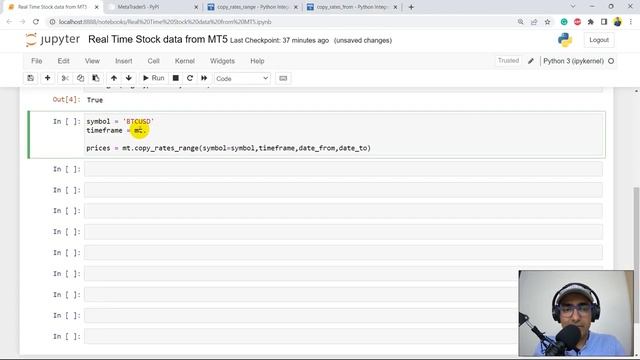
Task: Open a new browser tab
Action: pos(411,7)
